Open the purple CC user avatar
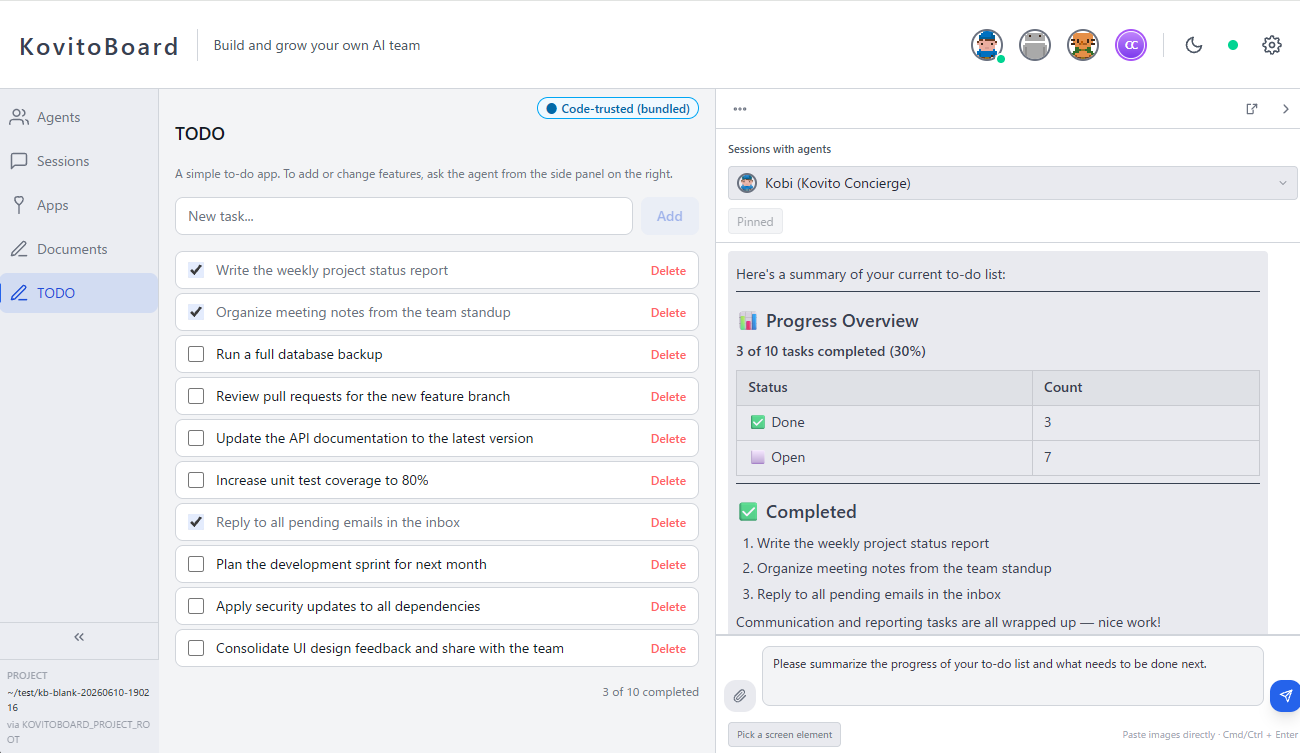 1131,45
